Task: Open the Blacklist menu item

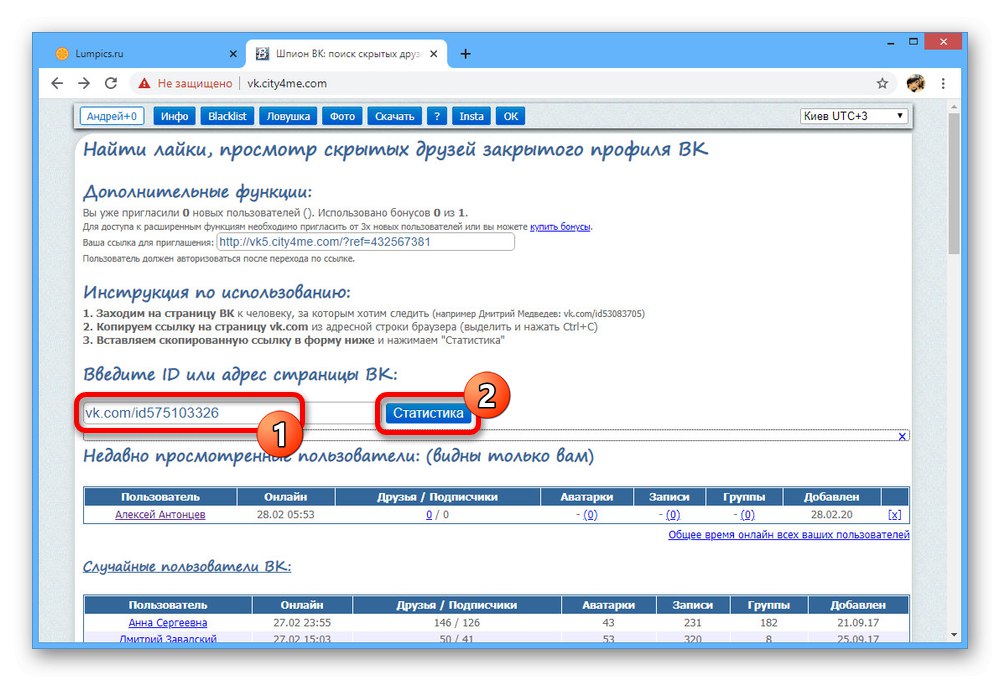Action: pyautogui.click(x=227, y=116)
